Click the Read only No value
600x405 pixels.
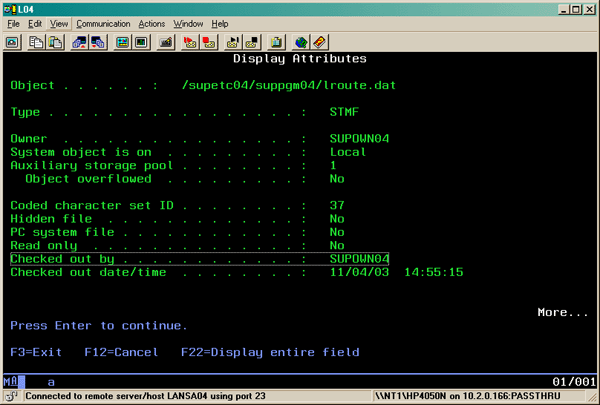337,245
